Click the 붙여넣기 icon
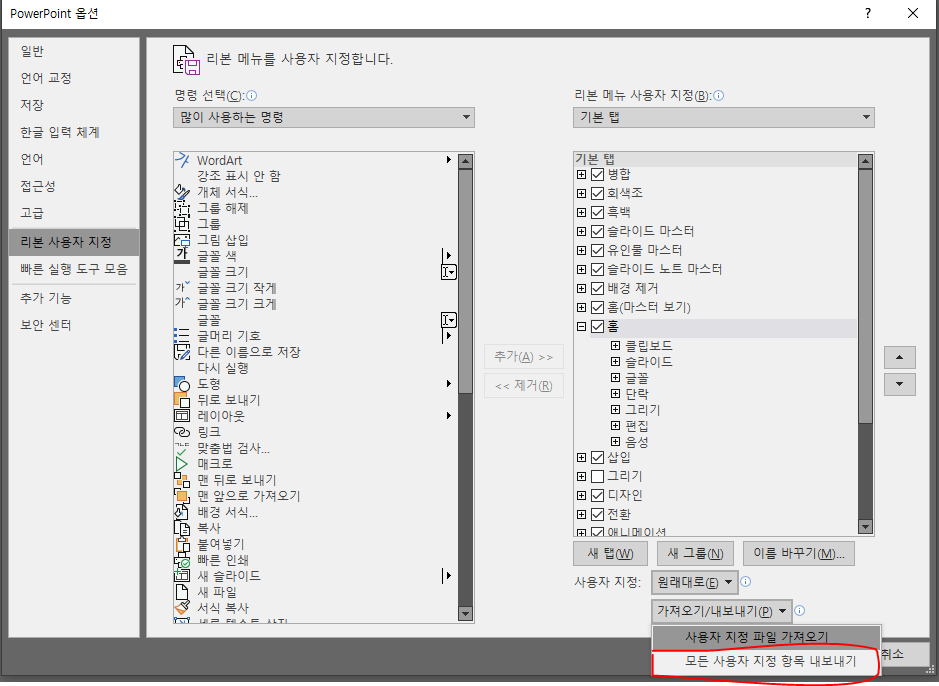 (182, 544)
